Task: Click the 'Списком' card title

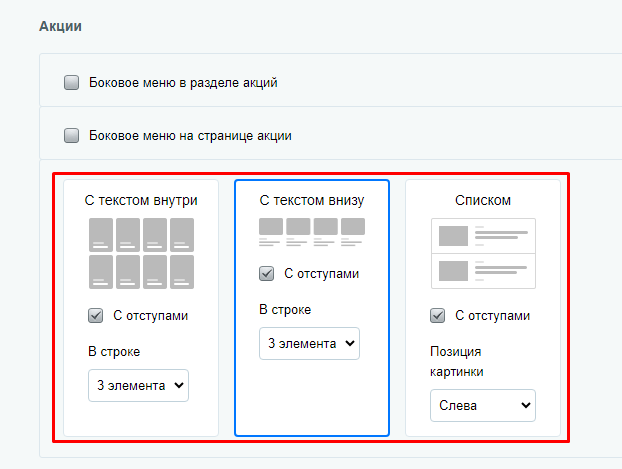Action: (x=483, y=200)
